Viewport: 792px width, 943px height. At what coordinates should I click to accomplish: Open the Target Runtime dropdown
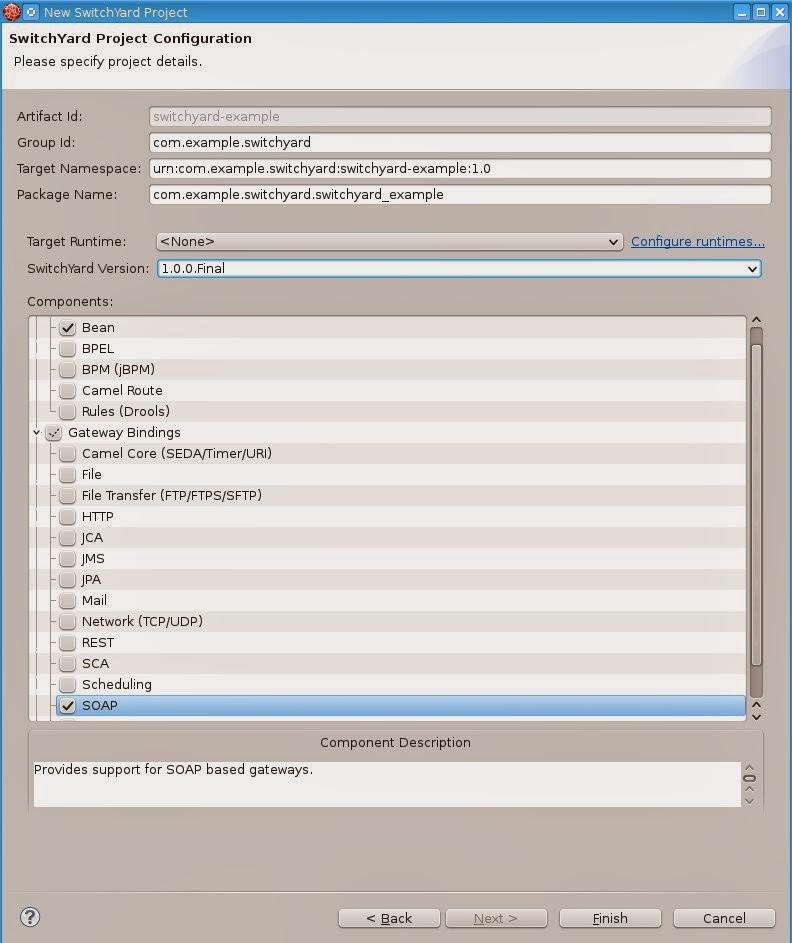click(x=389, y=241)
